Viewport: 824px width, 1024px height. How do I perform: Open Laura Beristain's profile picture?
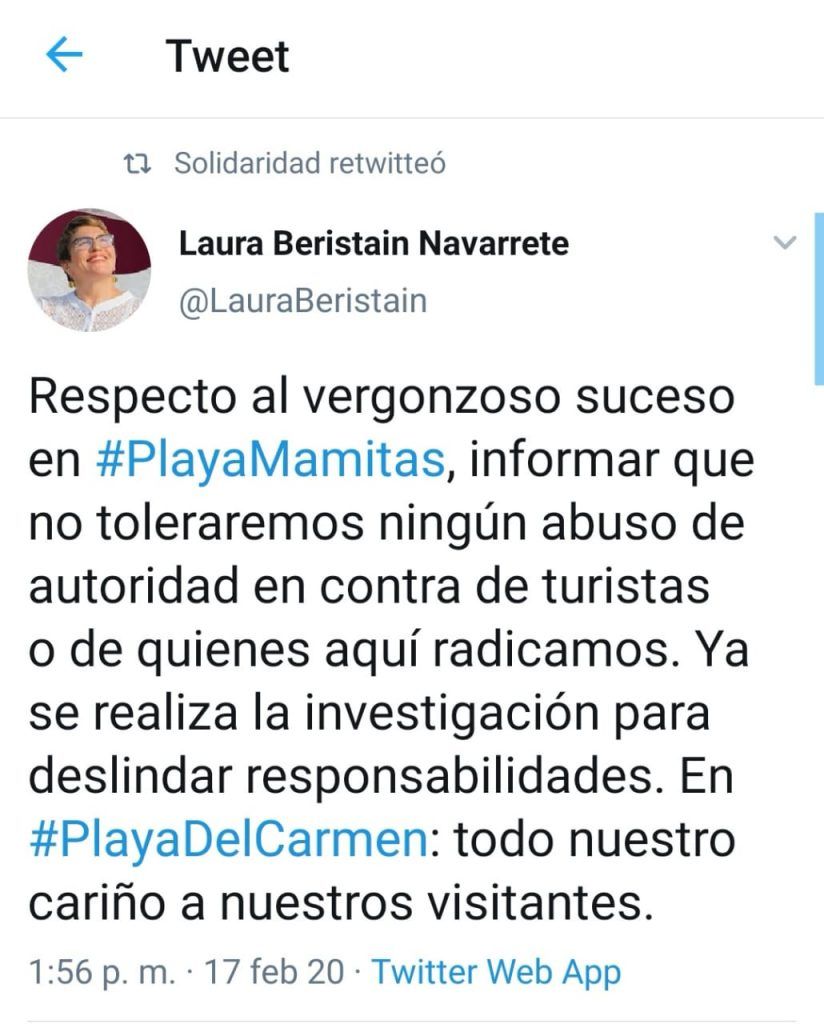coord(89,270)
